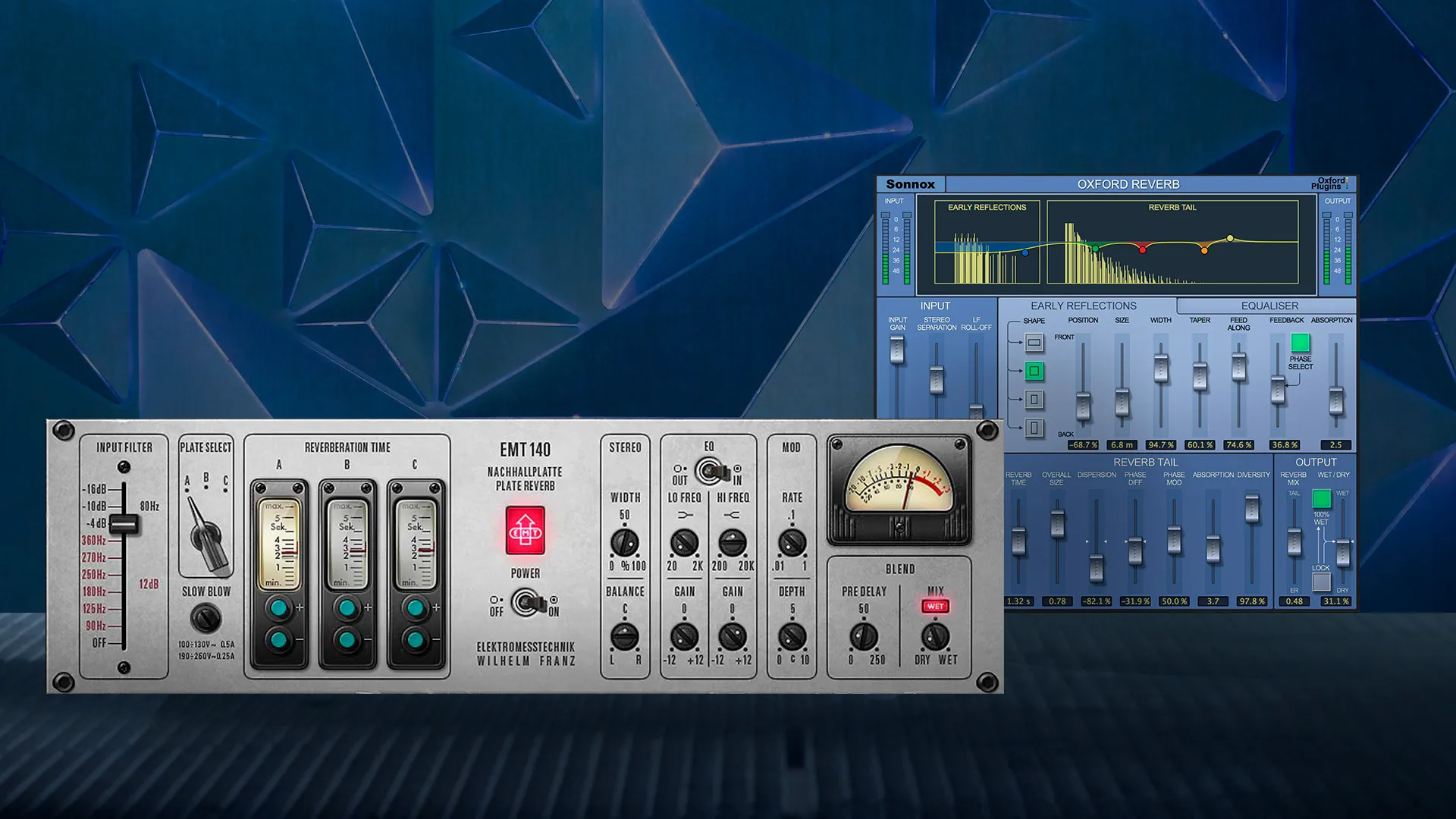Click the Slow Blow fuse cap
The width and height of the screenshot is (1456, 819).
tap(206, 618)
